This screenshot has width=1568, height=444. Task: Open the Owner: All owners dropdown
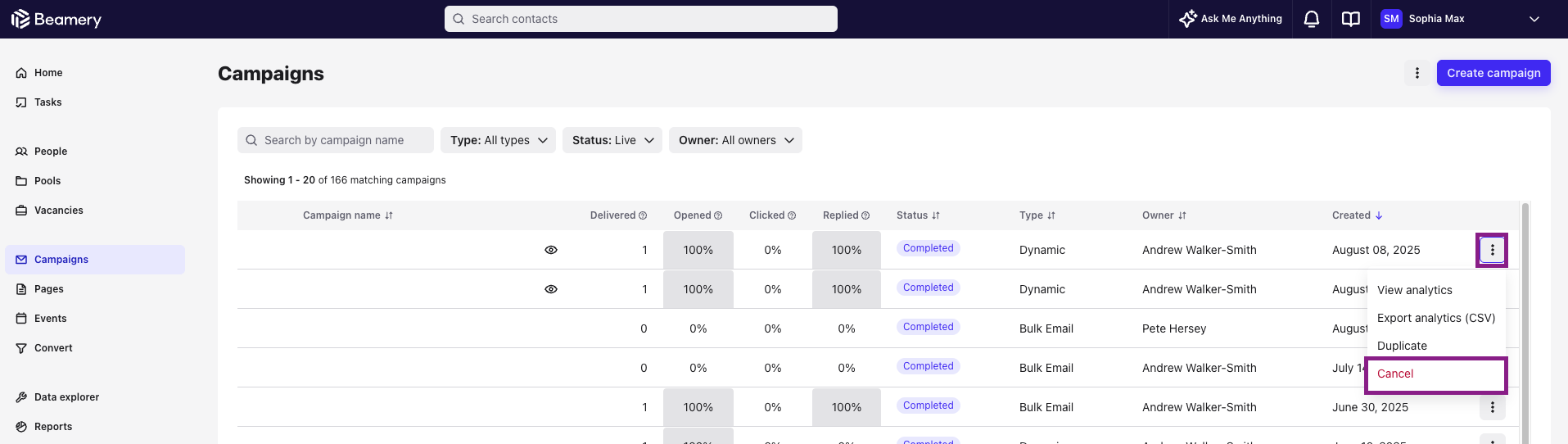[x=735, y=140]
